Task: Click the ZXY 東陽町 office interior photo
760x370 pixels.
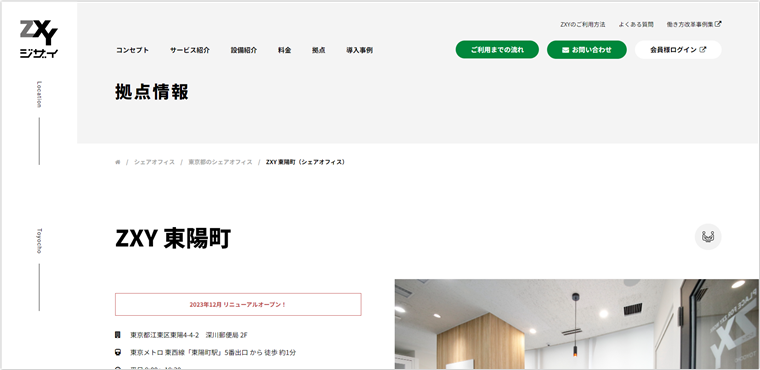Action: pos(577,324)
